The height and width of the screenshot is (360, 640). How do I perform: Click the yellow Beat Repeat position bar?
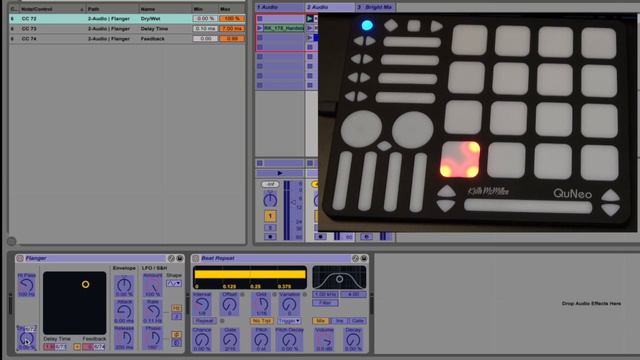pos(250,275)
